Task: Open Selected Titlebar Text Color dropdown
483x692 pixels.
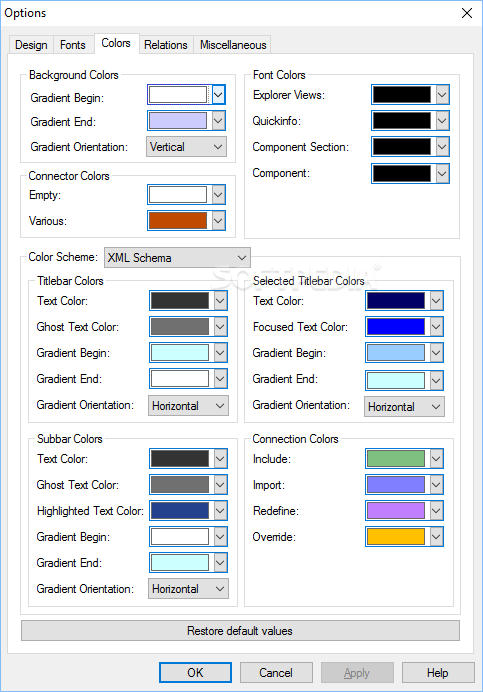Action: tap(436, 301)
